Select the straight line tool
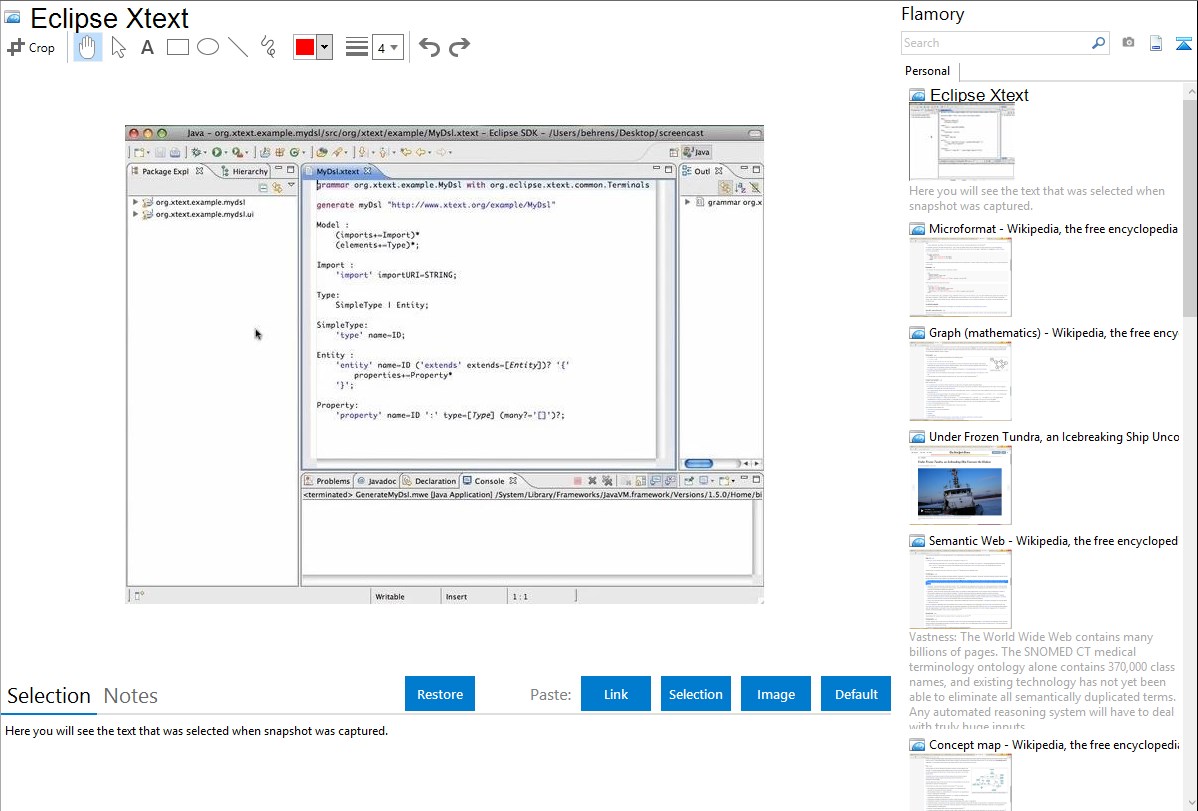The image size is (1198, 811). pyautogui.click(x=238, y=47)
